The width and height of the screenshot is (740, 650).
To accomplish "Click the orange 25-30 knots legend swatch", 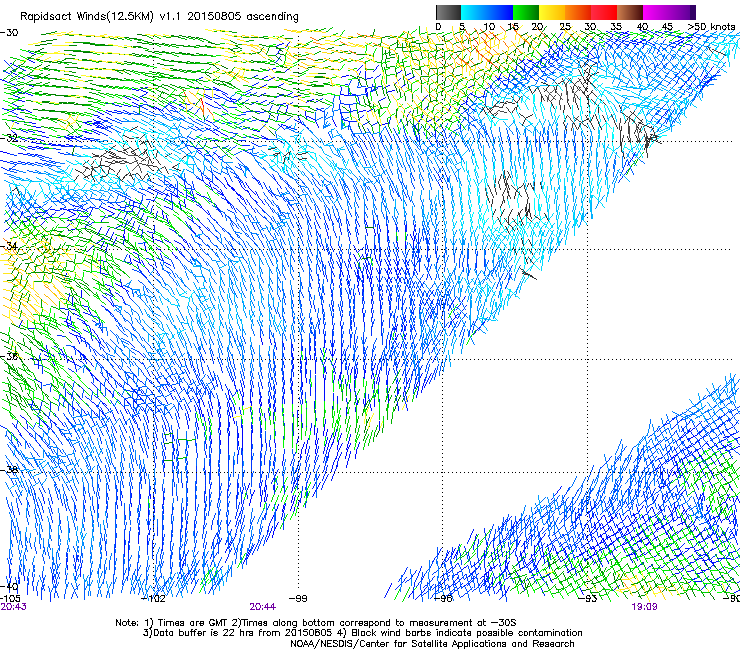I will (578, 12).
